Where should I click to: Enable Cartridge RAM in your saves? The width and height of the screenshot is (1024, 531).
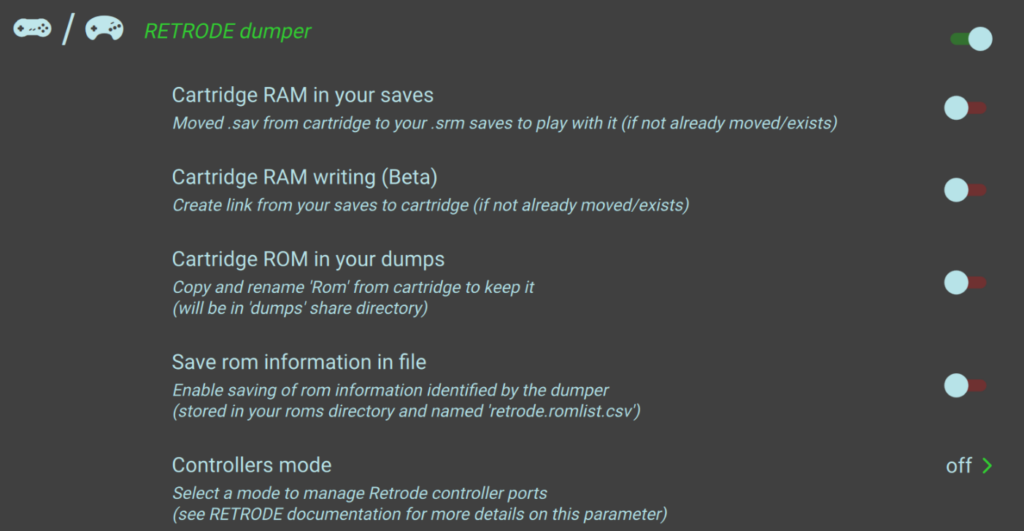(x=965, y=108)
